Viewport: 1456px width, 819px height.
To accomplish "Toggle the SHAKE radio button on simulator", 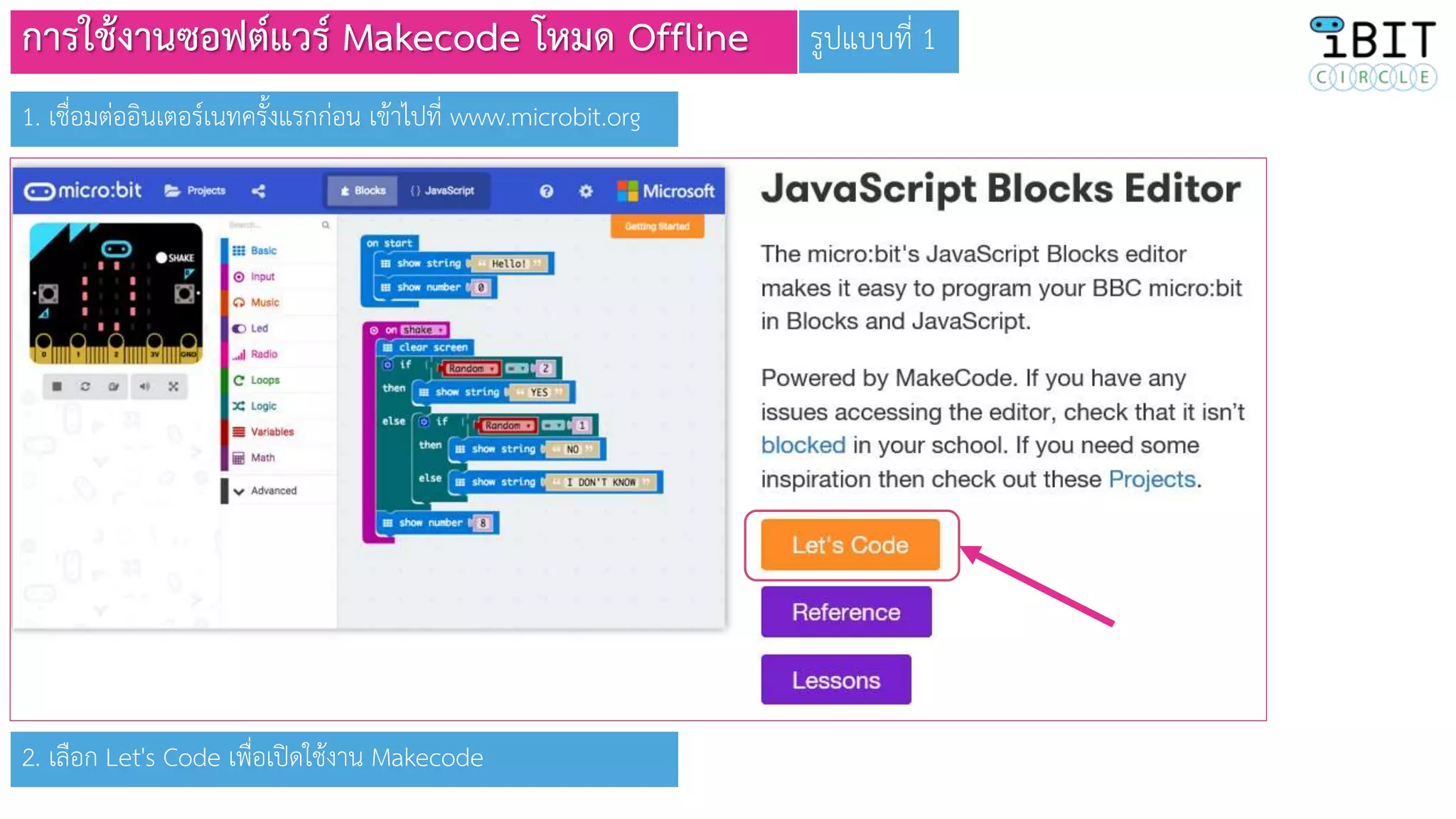I will pyautogui.click(x=161, y=257).
